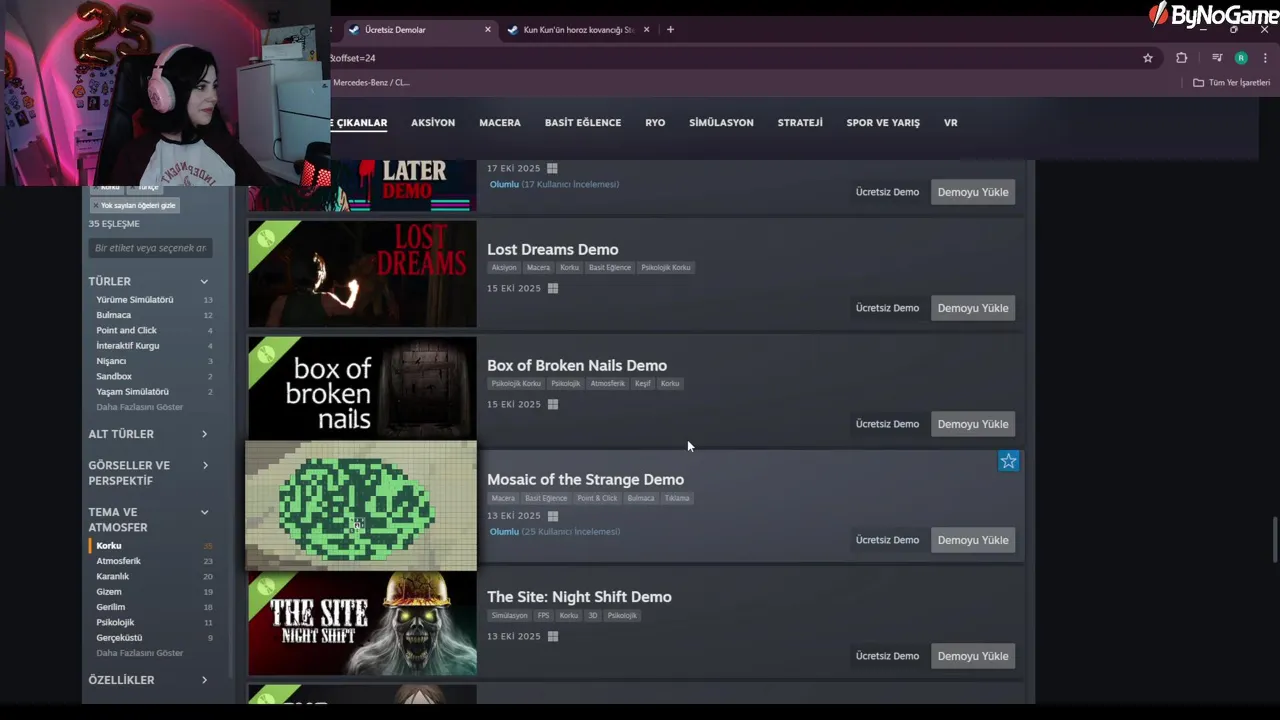Switch to the AKSİYON category tab

pyautogui.click(x=433, y=123)
